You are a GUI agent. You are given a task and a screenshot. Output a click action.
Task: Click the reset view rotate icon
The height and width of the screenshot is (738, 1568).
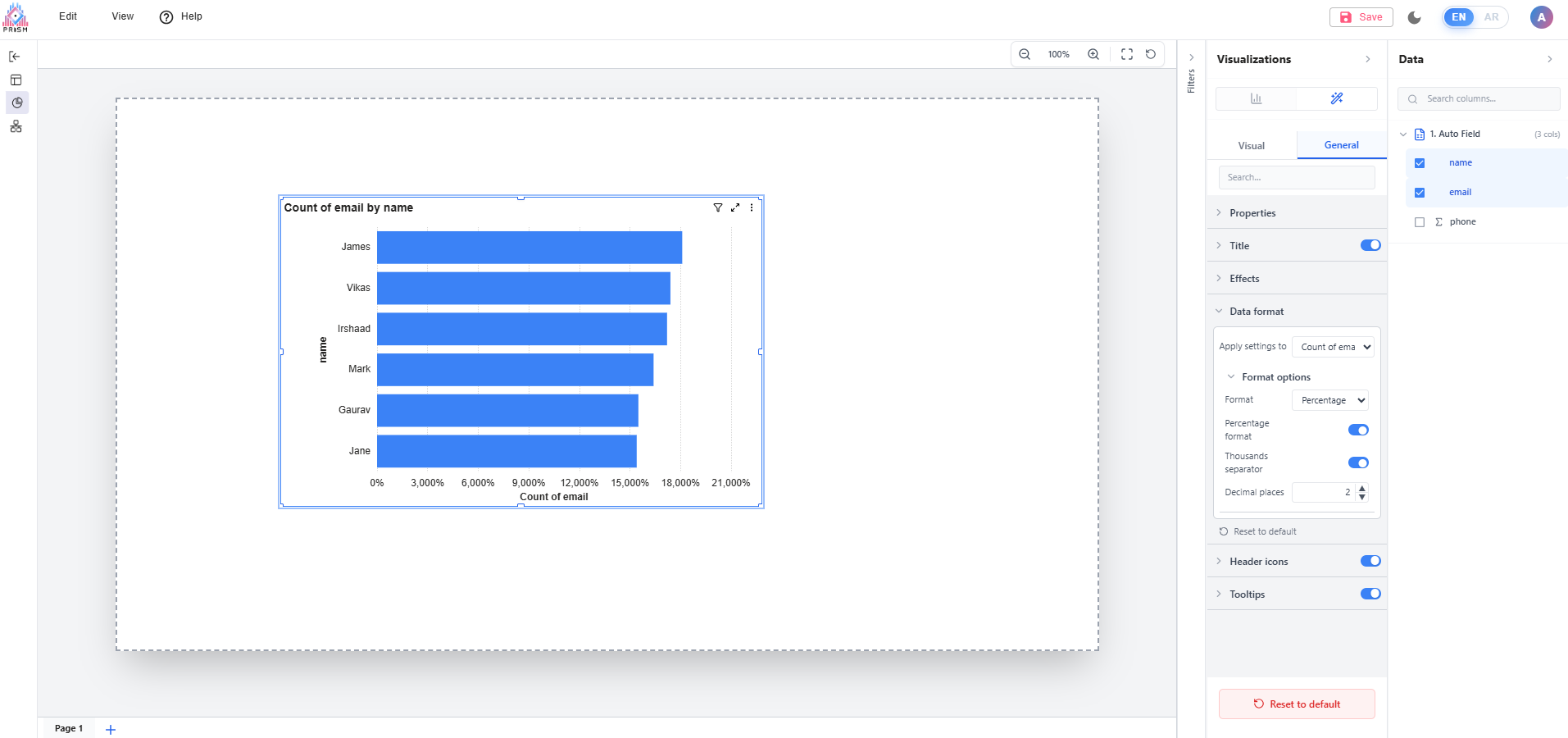tap(1151, 54)
